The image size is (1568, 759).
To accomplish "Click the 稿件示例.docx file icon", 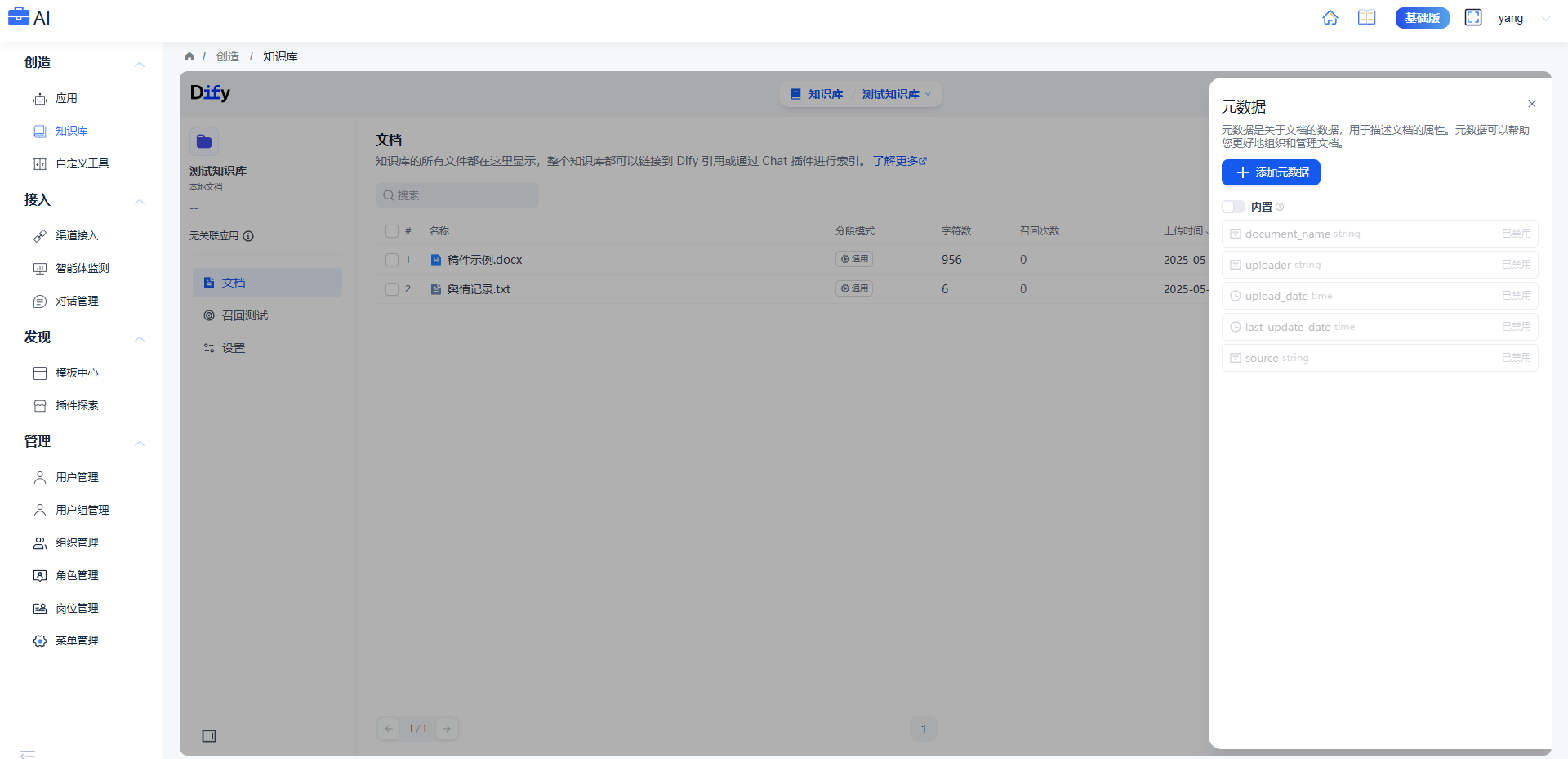I will pyautogui.click(x=436, y=260).
